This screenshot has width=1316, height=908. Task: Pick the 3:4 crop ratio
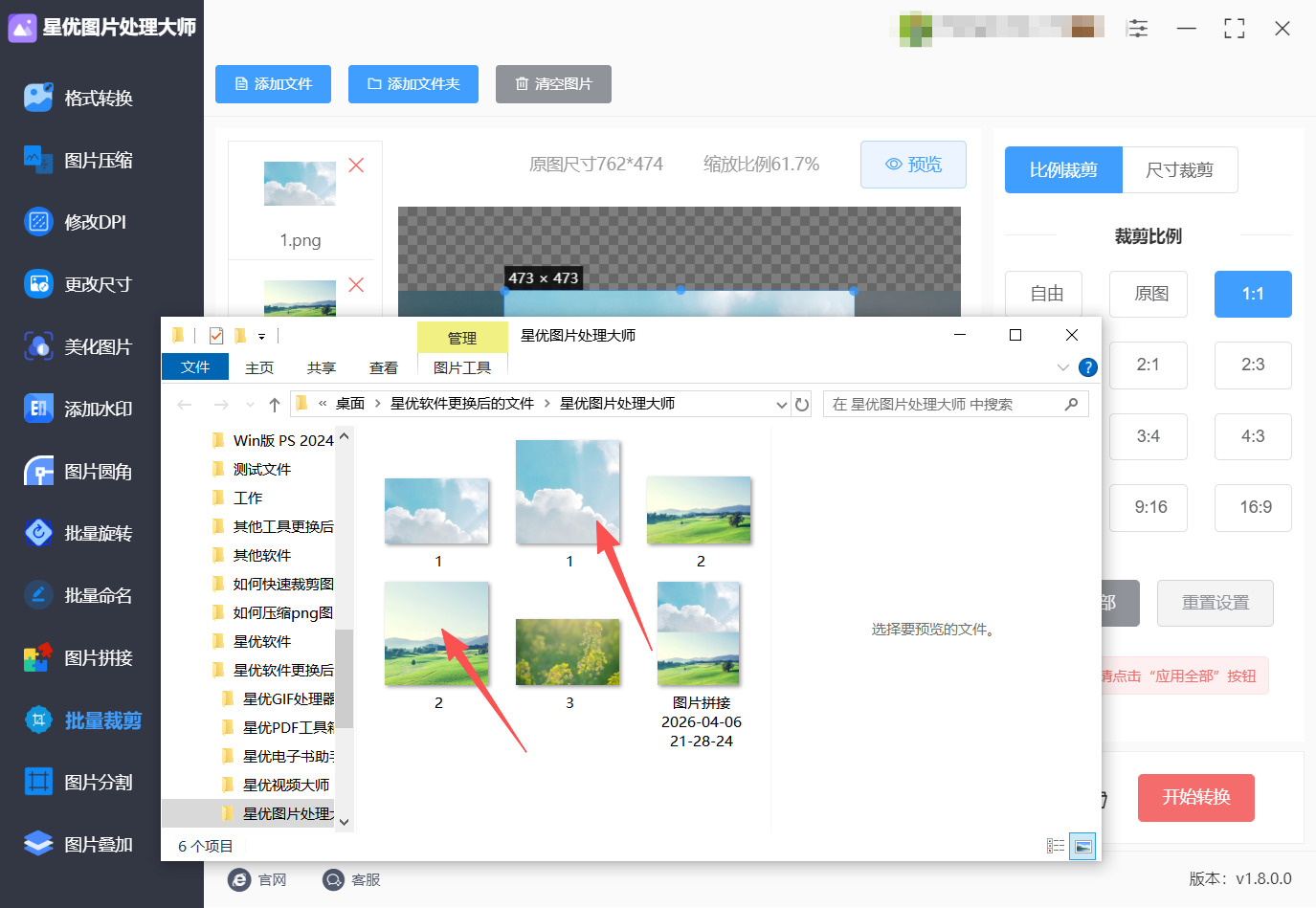pos(1149,437)
